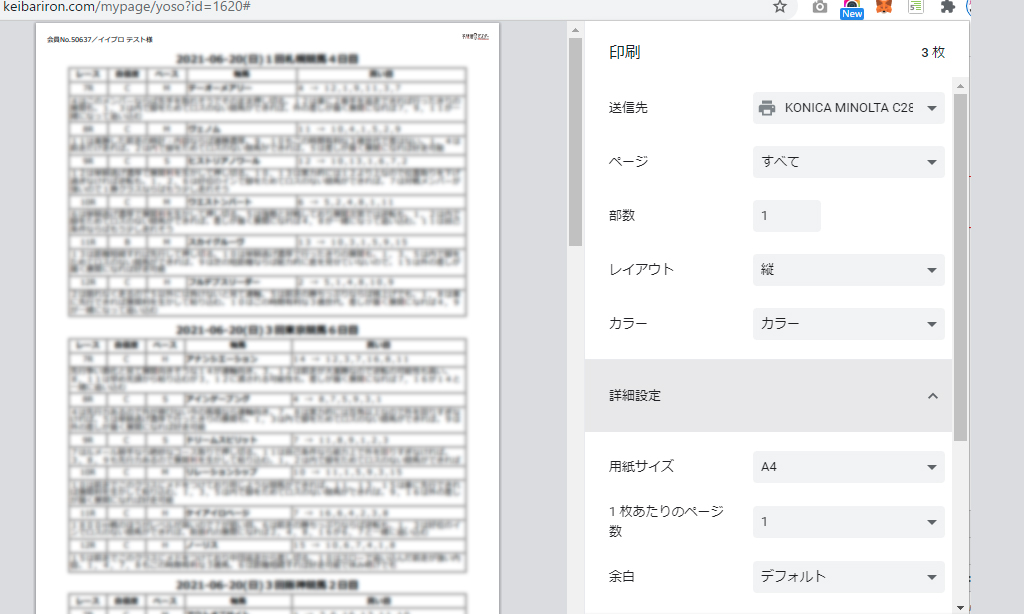Viewport: 1024px width, 614px height.
Task: Open the カラー color mode dropdown
Action: pyautogui.click(x=848, y=324)
